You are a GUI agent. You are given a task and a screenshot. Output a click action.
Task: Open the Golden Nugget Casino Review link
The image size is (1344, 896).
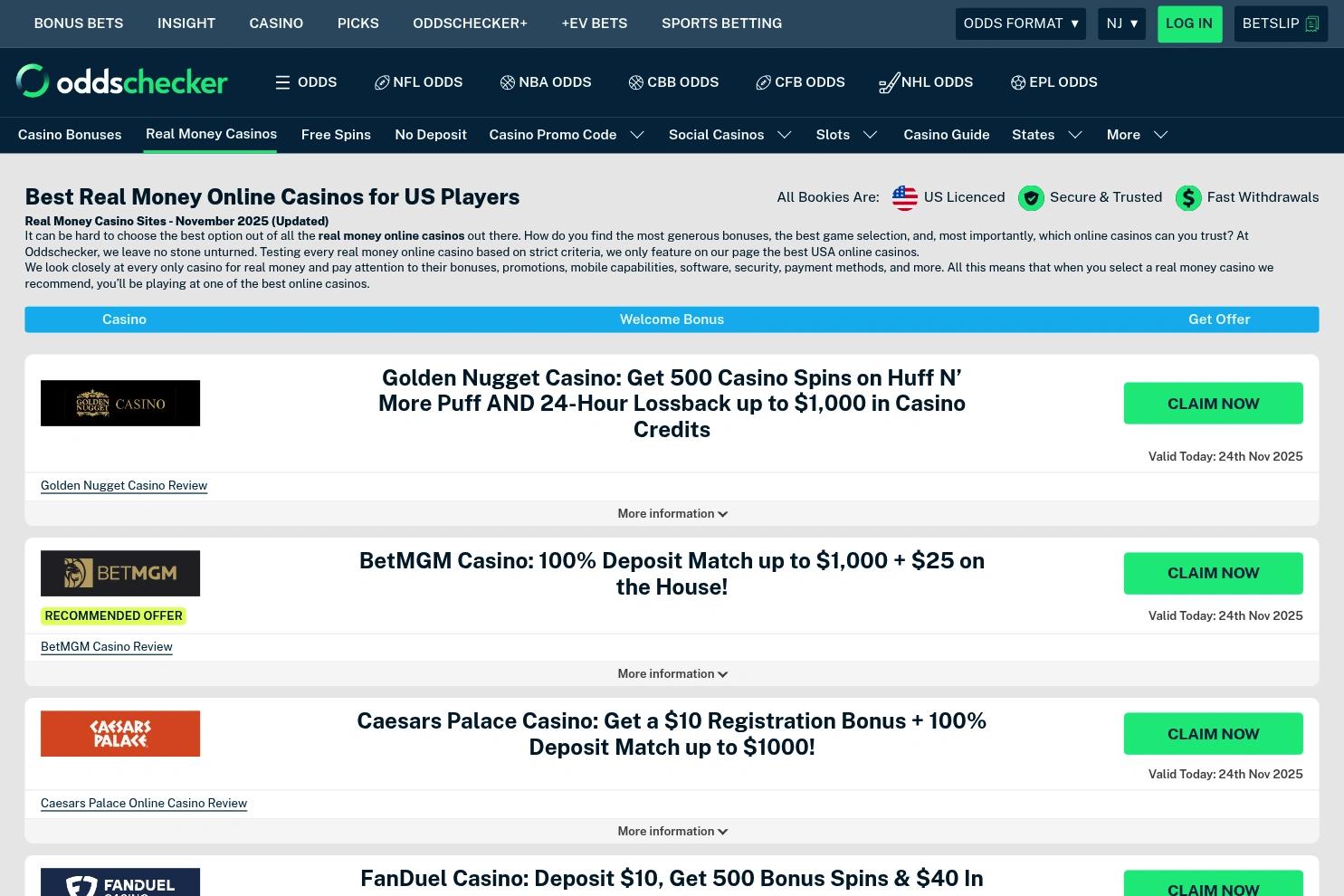pos(124,485)
